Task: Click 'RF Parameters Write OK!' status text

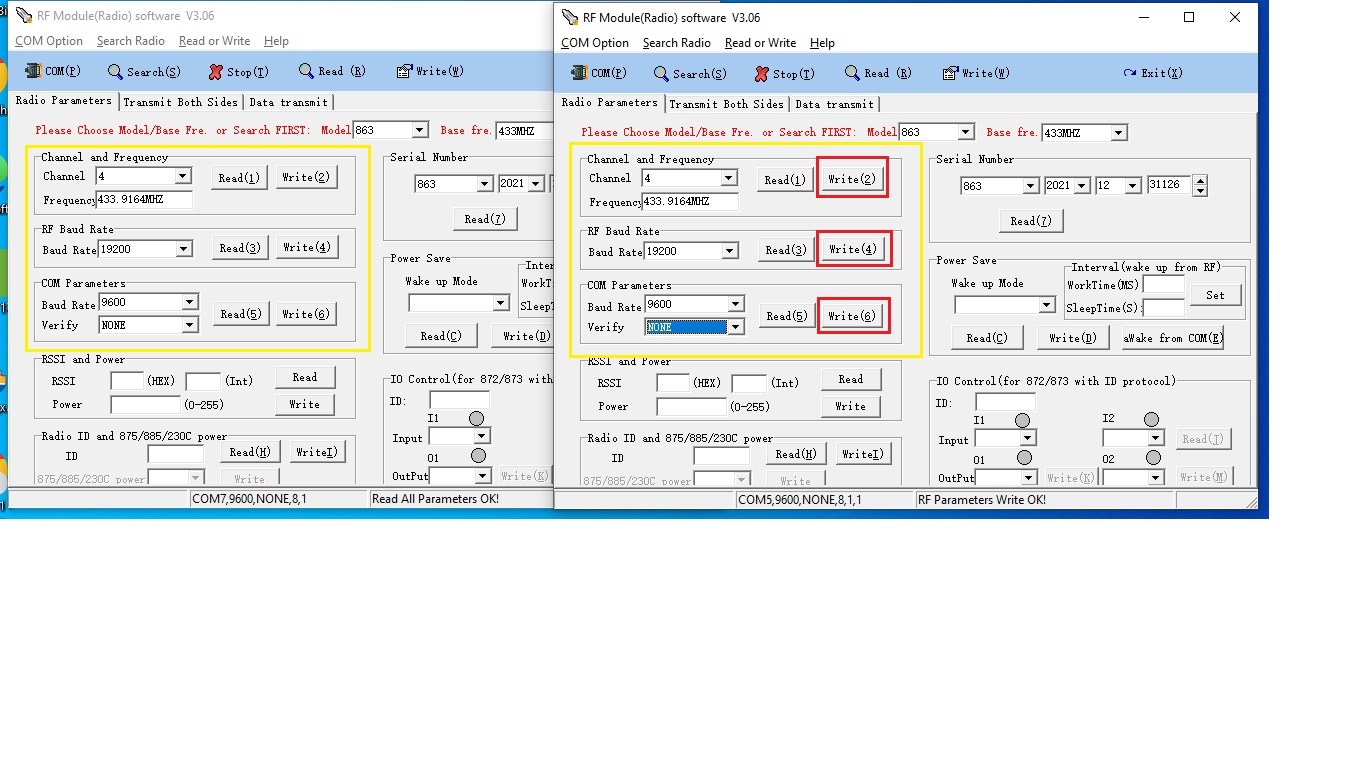Action: (x=981, y=499)
